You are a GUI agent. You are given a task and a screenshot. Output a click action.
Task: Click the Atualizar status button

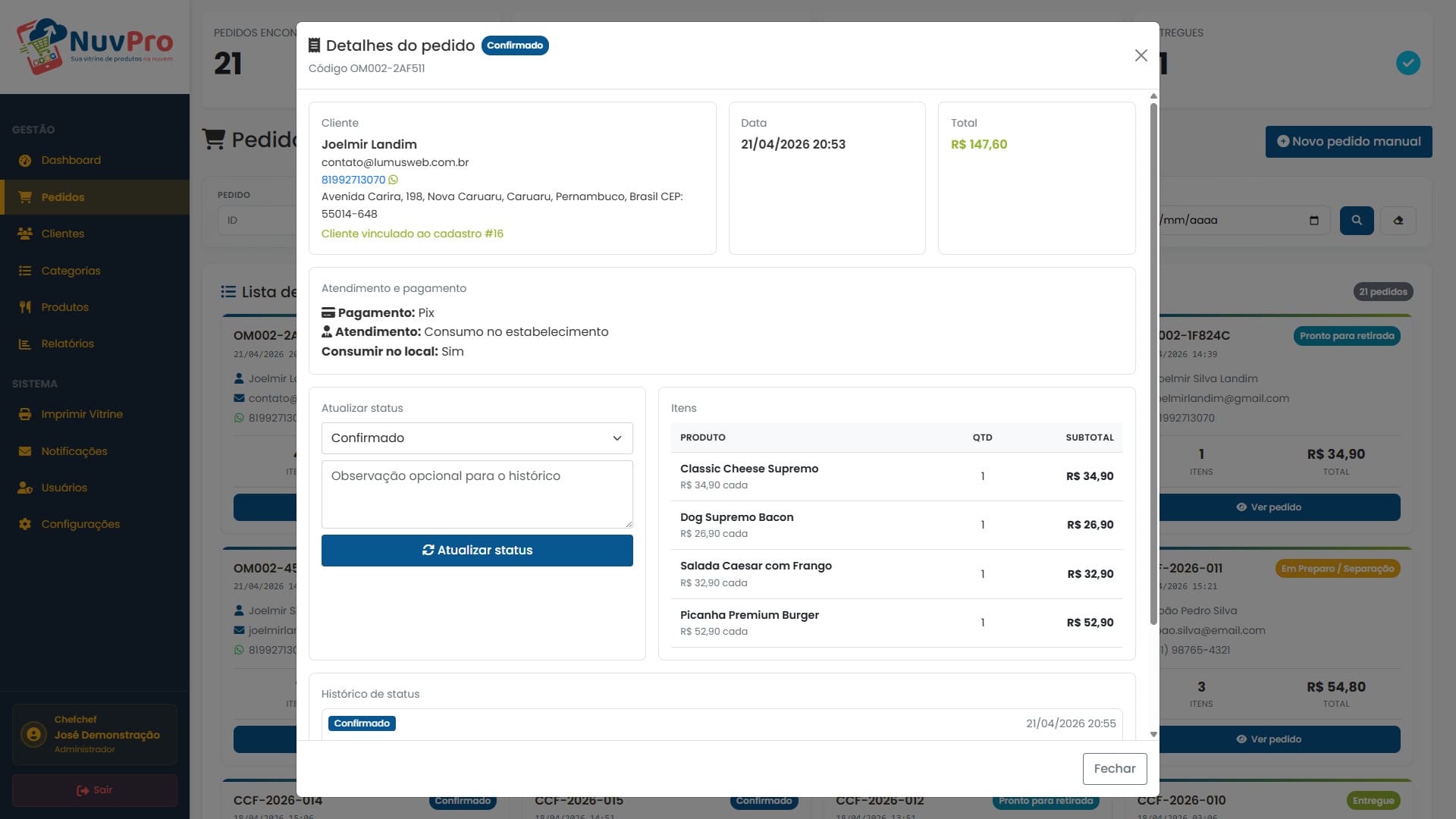pos(477,551)
